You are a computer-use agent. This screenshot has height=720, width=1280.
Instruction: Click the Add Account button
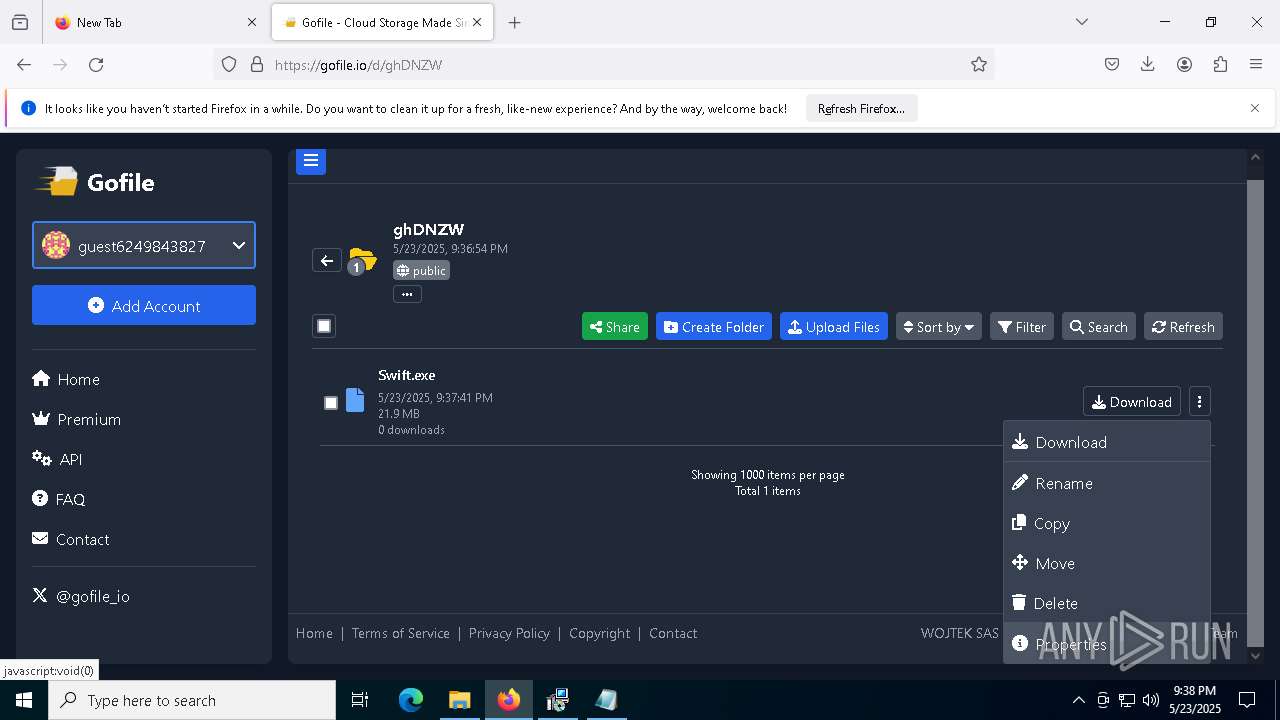point(144,305)
